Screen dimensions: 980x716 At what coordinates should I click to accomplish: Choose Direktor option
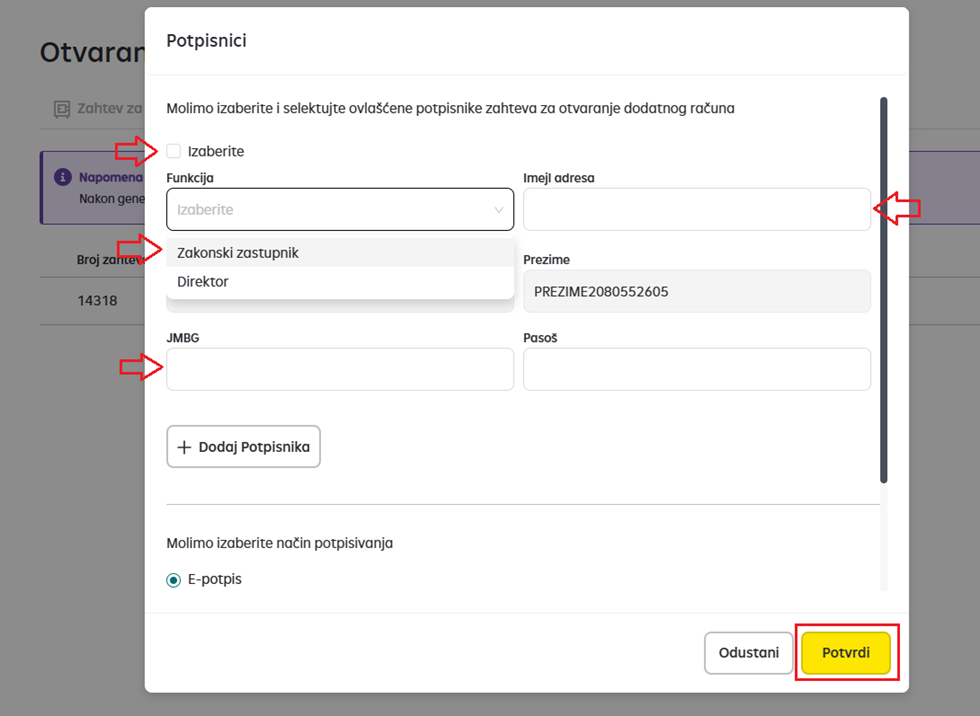pos(340,282)
